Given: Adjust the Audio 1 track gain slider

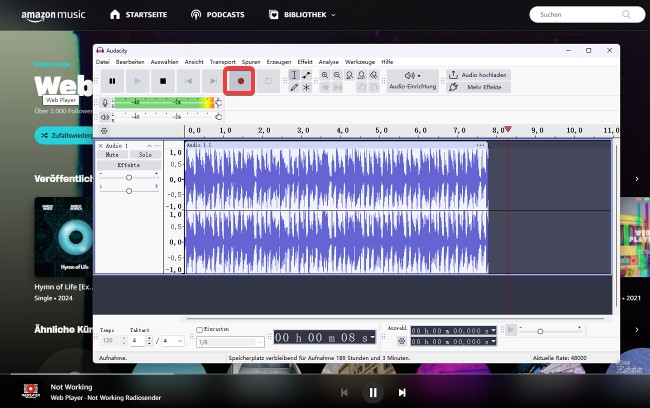Looking at the screenshot, I should (x=129, y=177).
